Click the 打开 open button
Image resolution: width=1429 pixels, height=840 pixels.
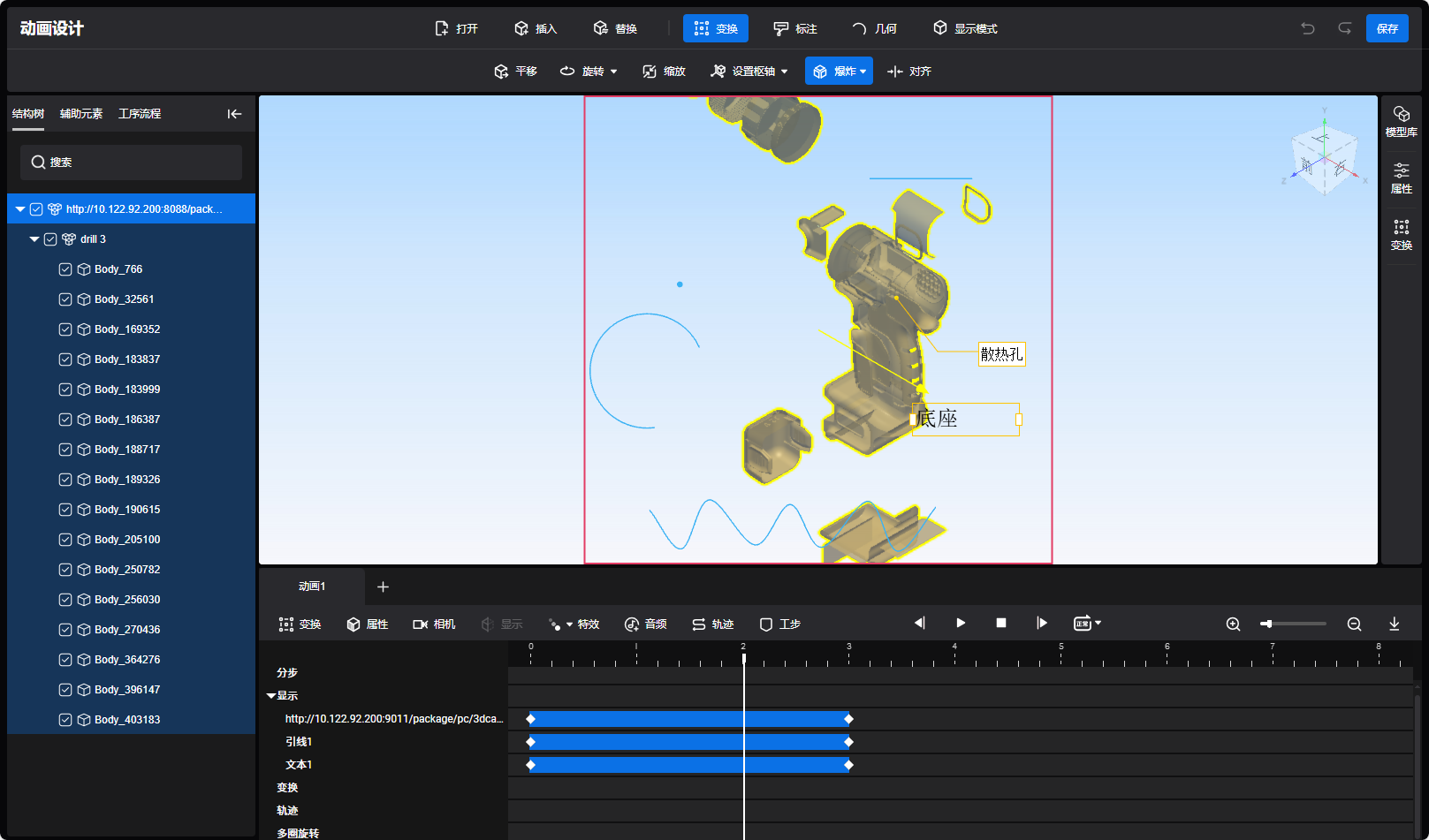(x=457, y=28)
